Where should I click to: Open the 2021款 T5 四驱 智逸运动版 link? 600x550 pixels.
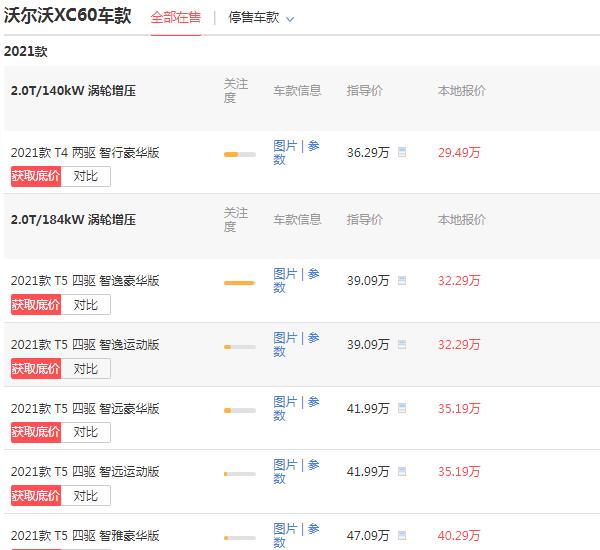(x=85, y=344)
